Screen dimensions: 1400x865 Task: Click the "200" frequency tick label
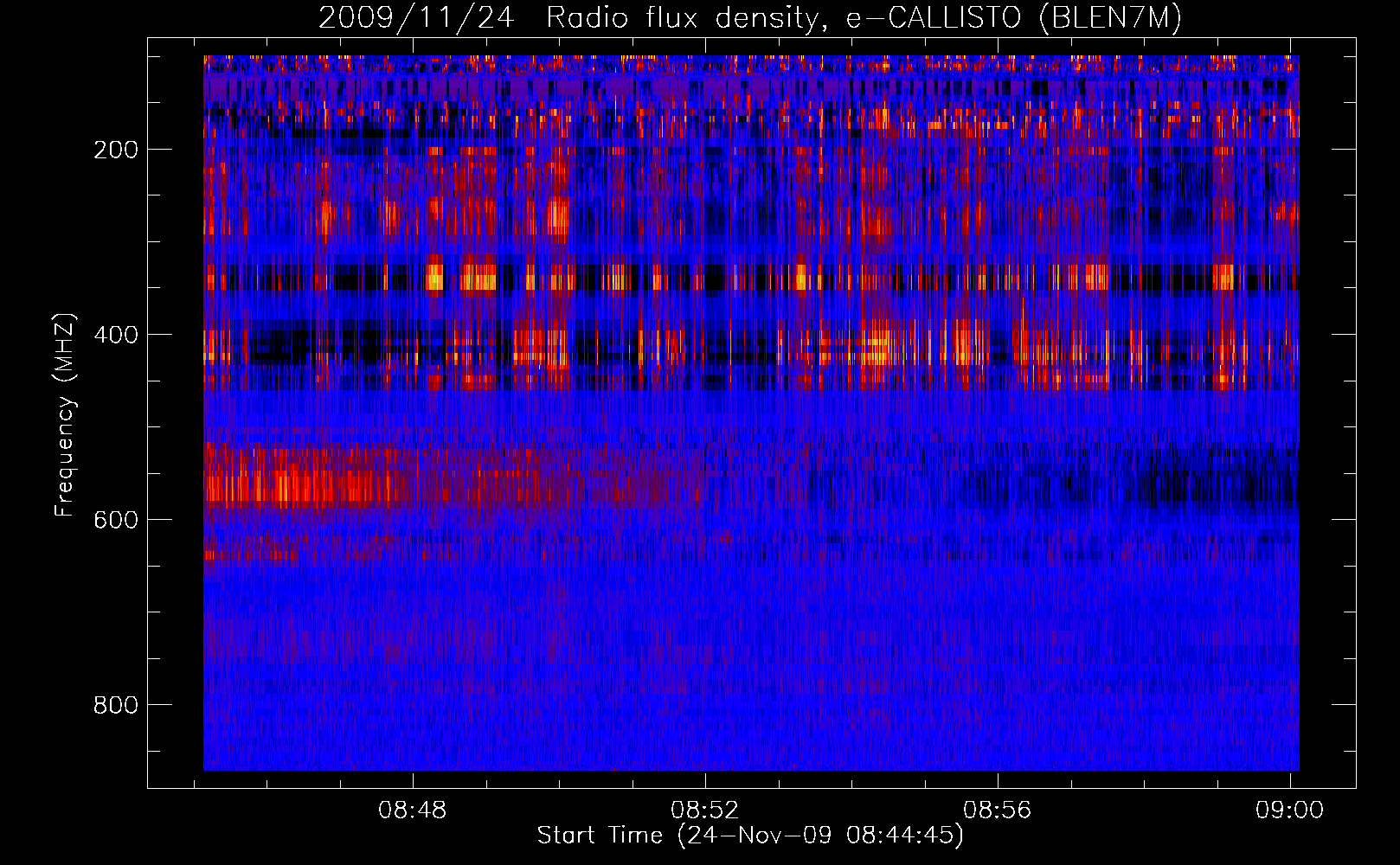pos(116,150)
